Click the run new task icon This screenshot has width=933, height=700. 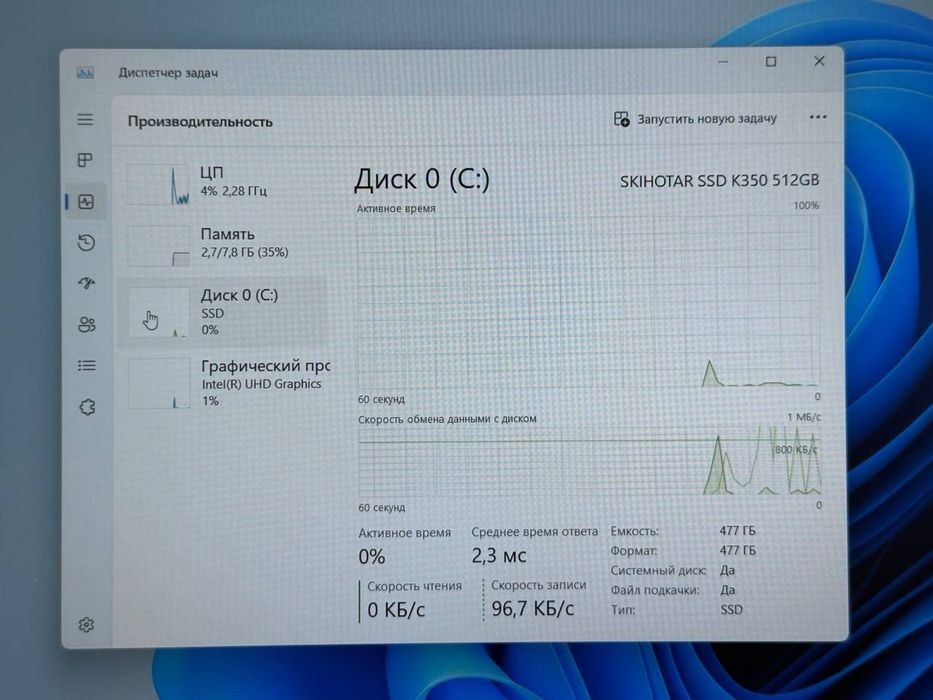point(621,118)
